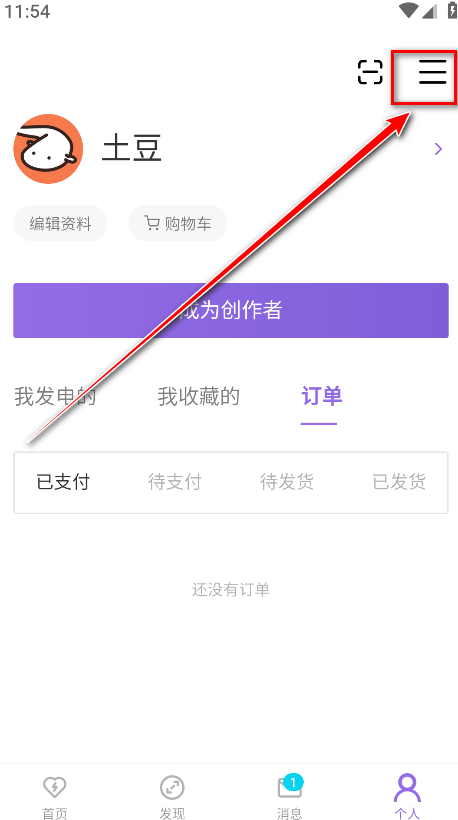Select the 订单 tab
The image size is (458, 820).
point(322,396)
